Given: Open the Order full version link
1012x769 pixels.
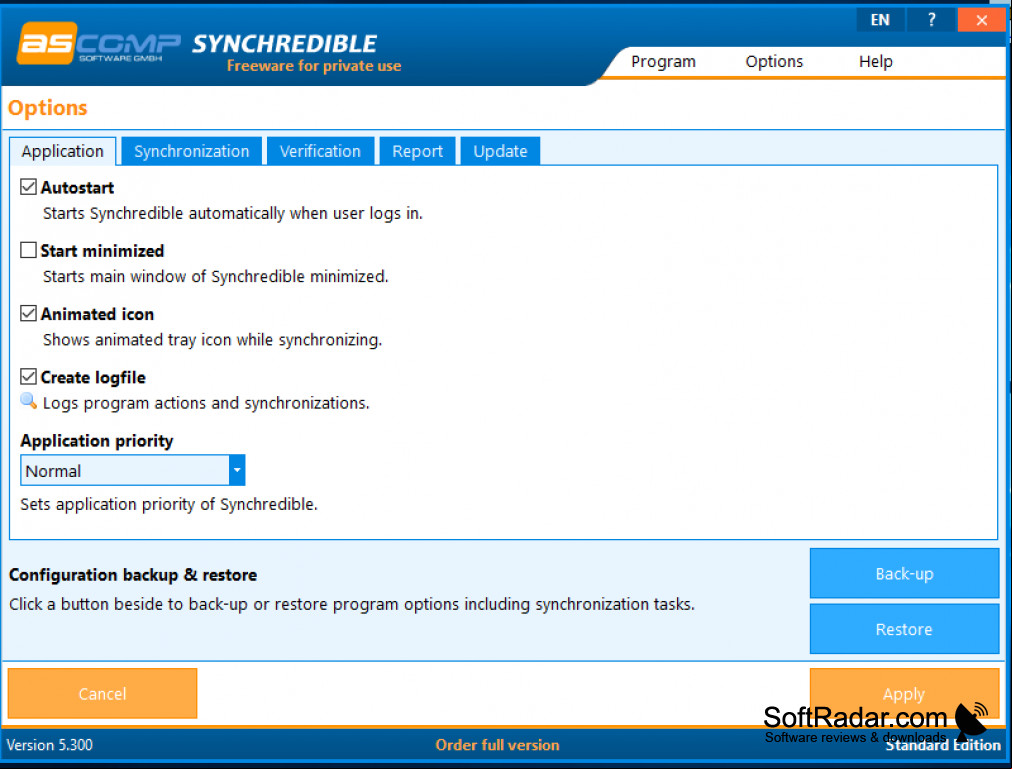Looking at the screenshot, I should [x=497, y=744].
